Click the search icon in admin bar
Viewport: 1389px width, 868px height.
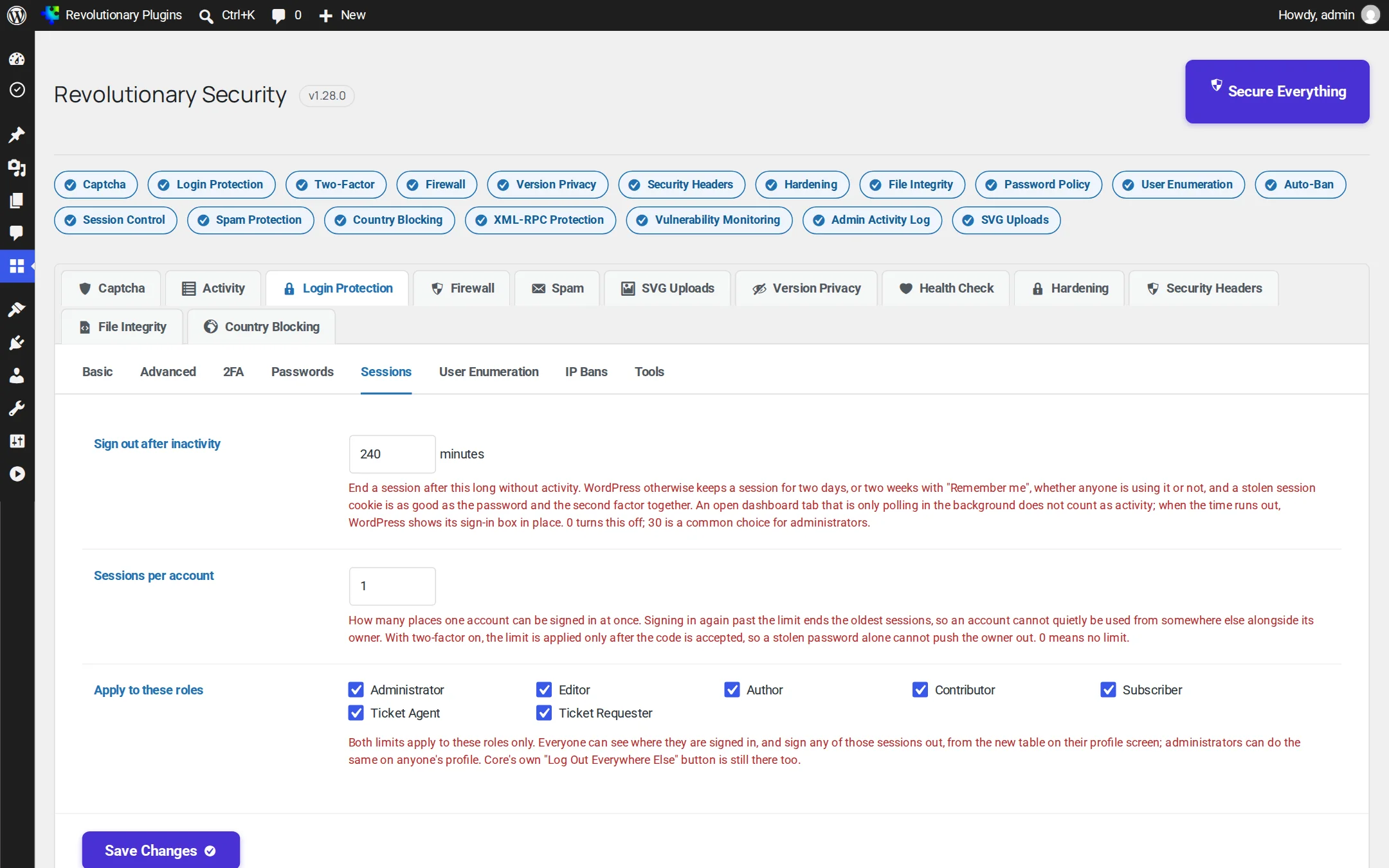pyautogui.click(x=206, y=15)
